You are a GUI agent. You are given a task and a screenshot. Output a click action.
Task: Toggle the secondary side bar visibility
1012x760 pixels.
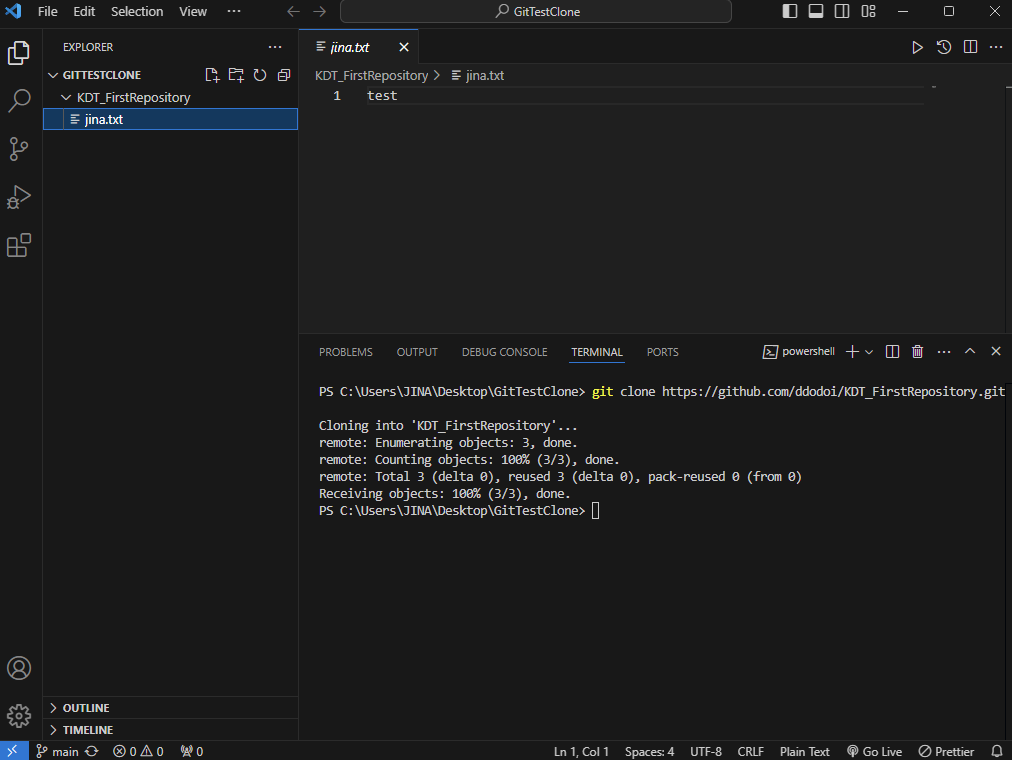click(x=842, y=11)
